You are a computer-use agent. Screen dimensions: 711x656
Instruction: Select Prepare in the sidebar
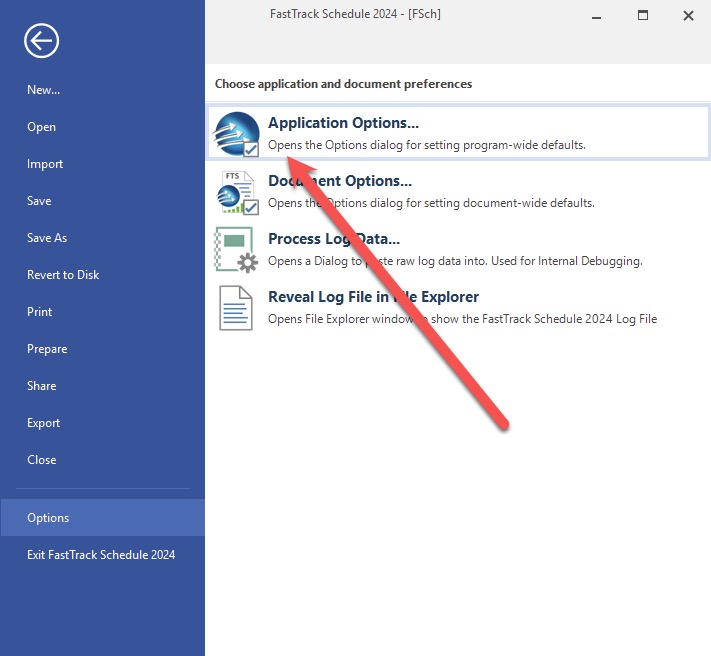point(47,349)
